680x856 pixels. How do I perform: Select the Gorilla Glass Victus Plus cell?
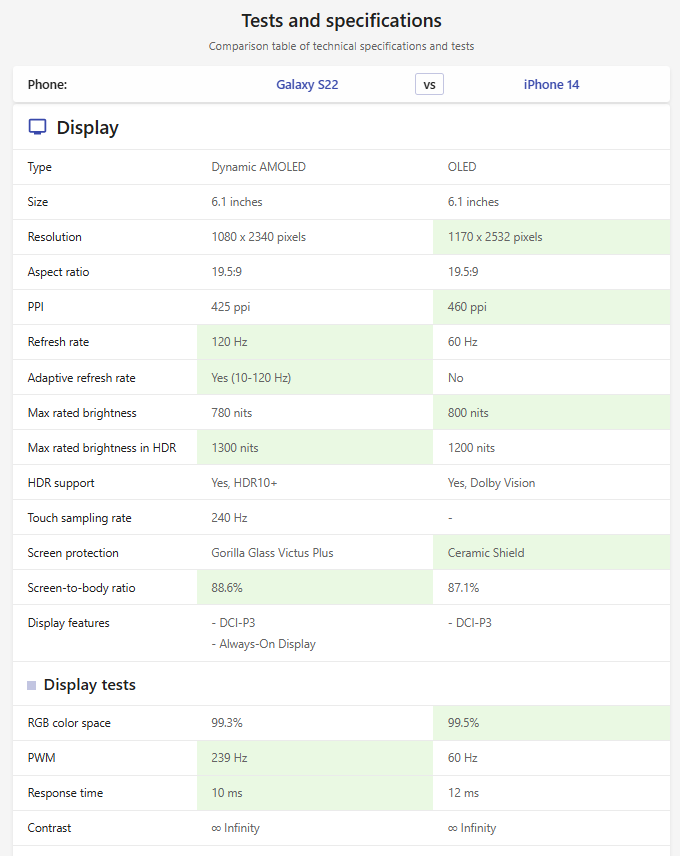click(x=272, y=553)
